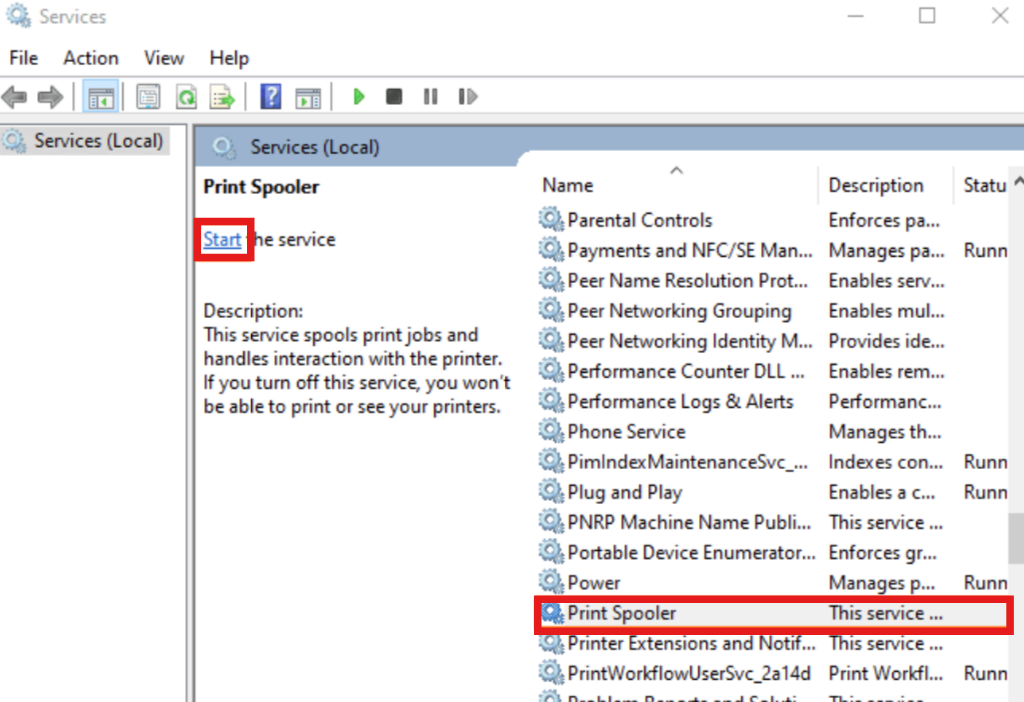1024x702 pixels.
Task: Click the Services app icon in title bar
Action: tap(18, 16)
